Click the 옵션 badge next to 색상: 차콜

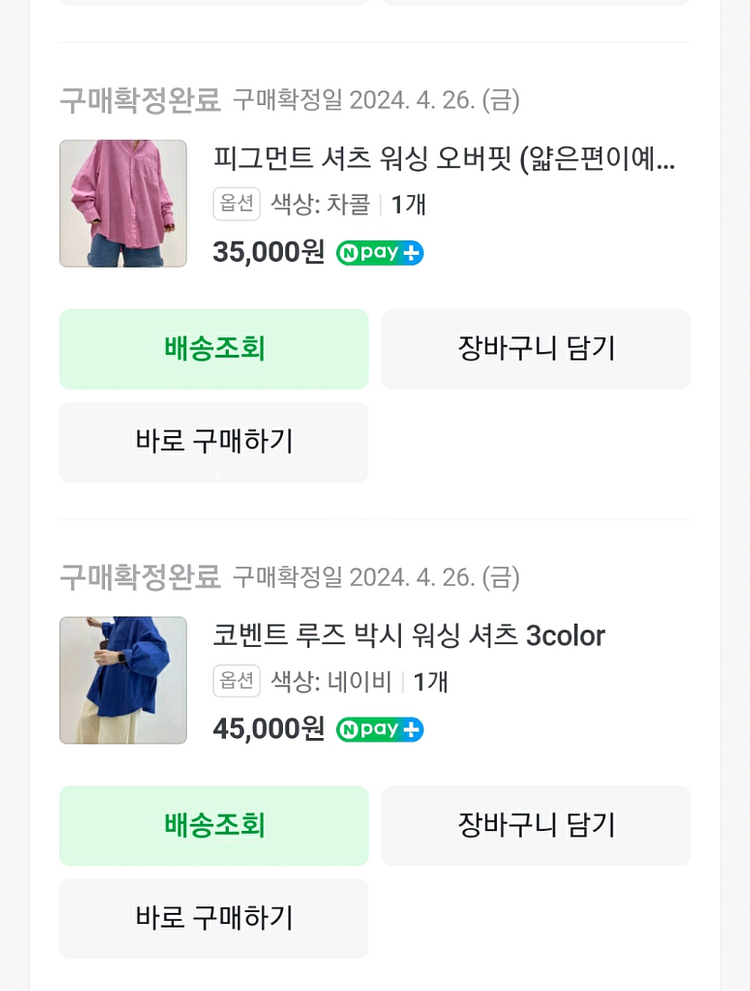tap(236, 204)
